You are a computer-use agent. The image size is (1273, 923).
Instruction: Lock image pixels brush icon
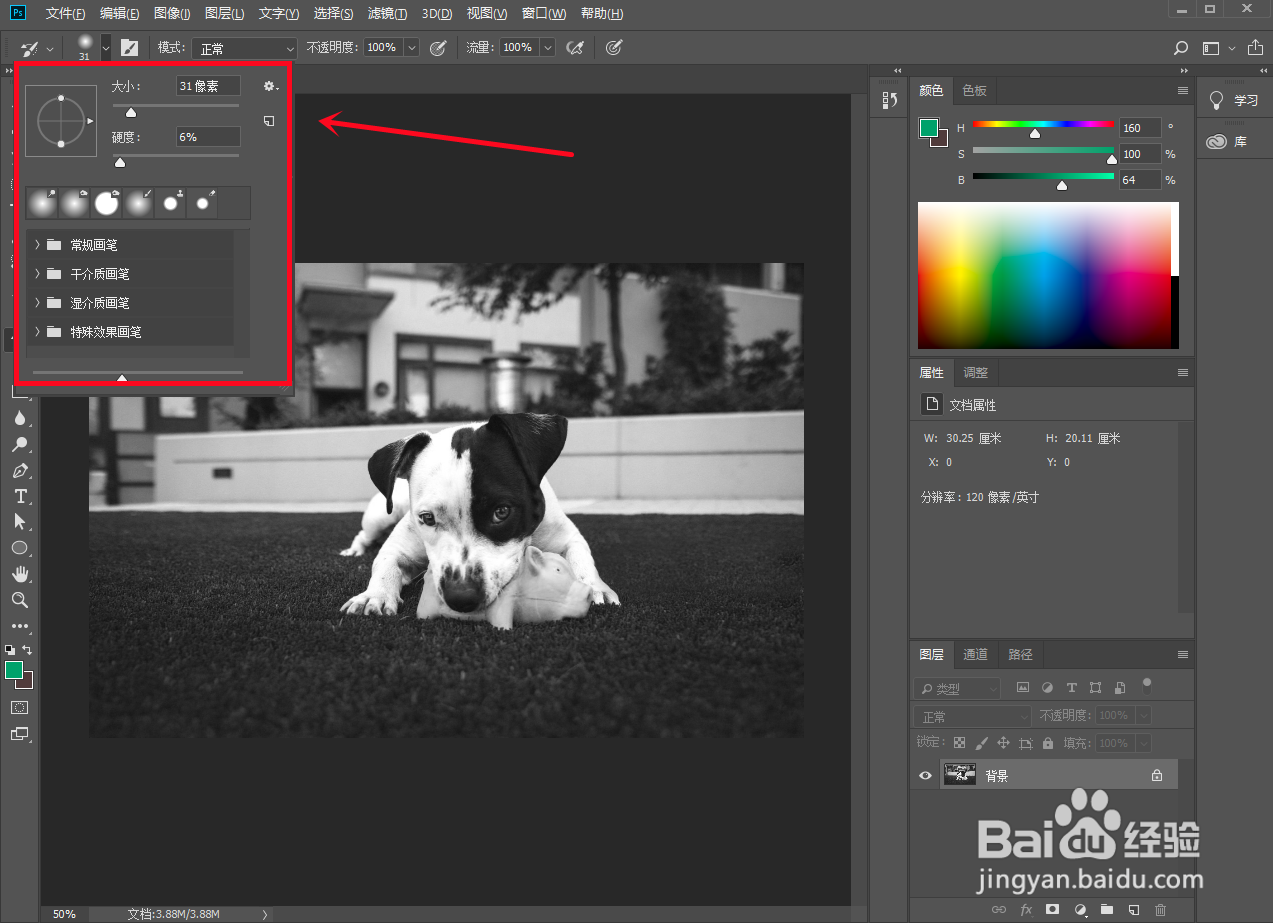981,743
